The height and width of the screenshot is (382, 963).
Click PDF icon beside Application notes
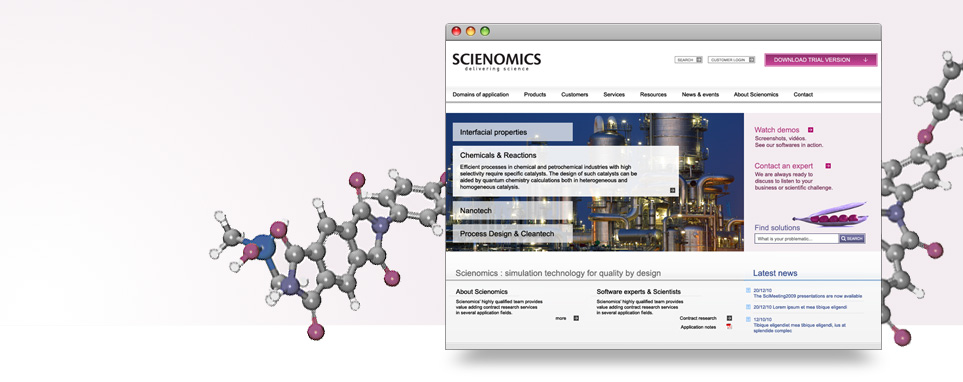tap(730, 327)
